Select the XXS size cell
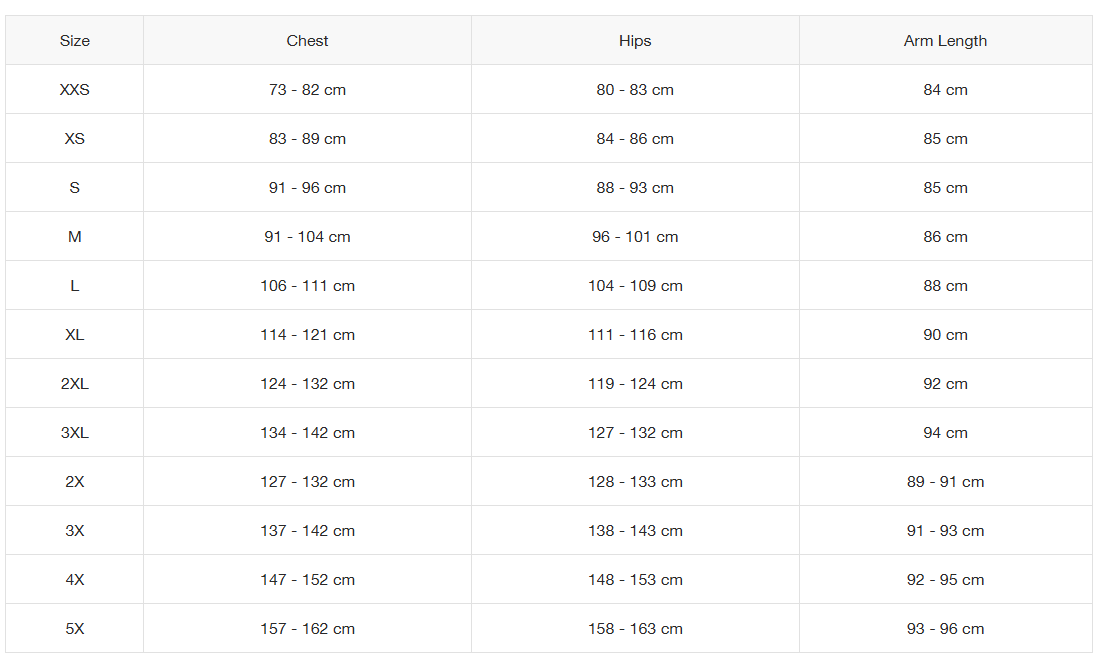This screenshot has width=1099, height=664. [74, 90]
